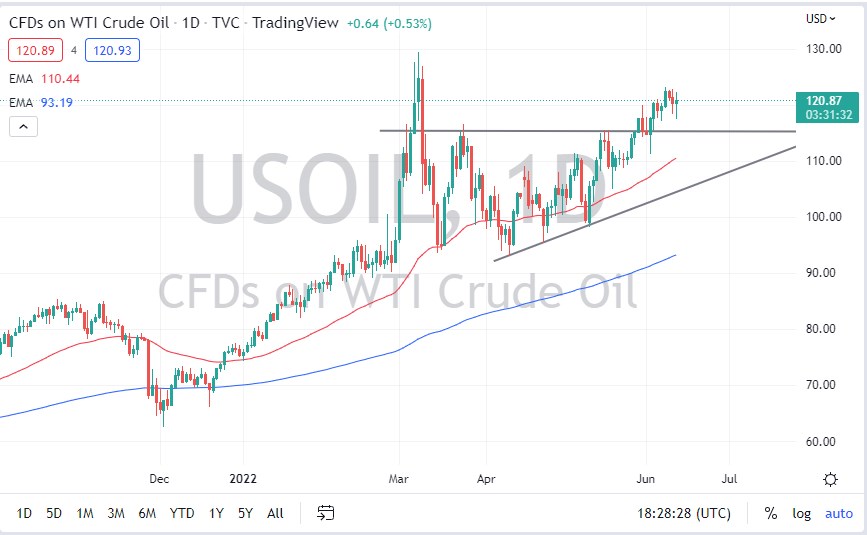Toggle auto scale option
This screenshot has width=867, height=535.
[838, 513]
